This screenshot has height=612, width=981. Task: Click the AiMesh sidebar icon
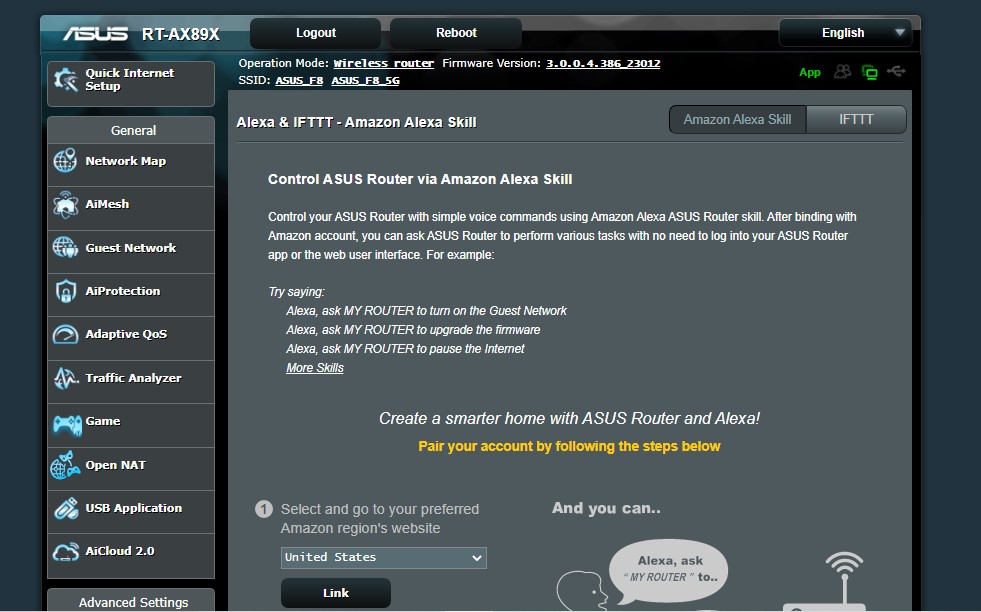click(66, 204)
